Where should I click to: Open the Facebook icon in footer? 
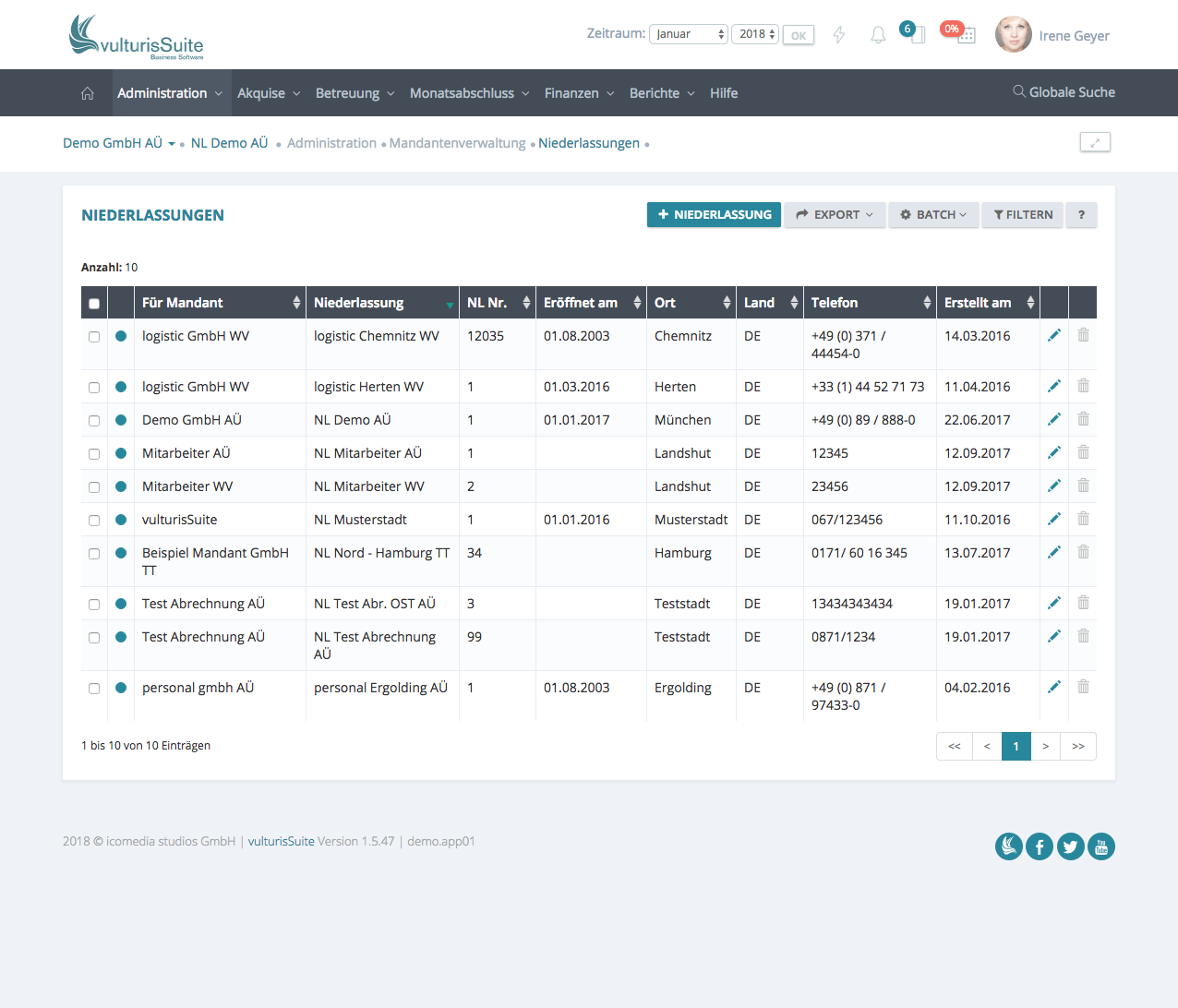1040,846
